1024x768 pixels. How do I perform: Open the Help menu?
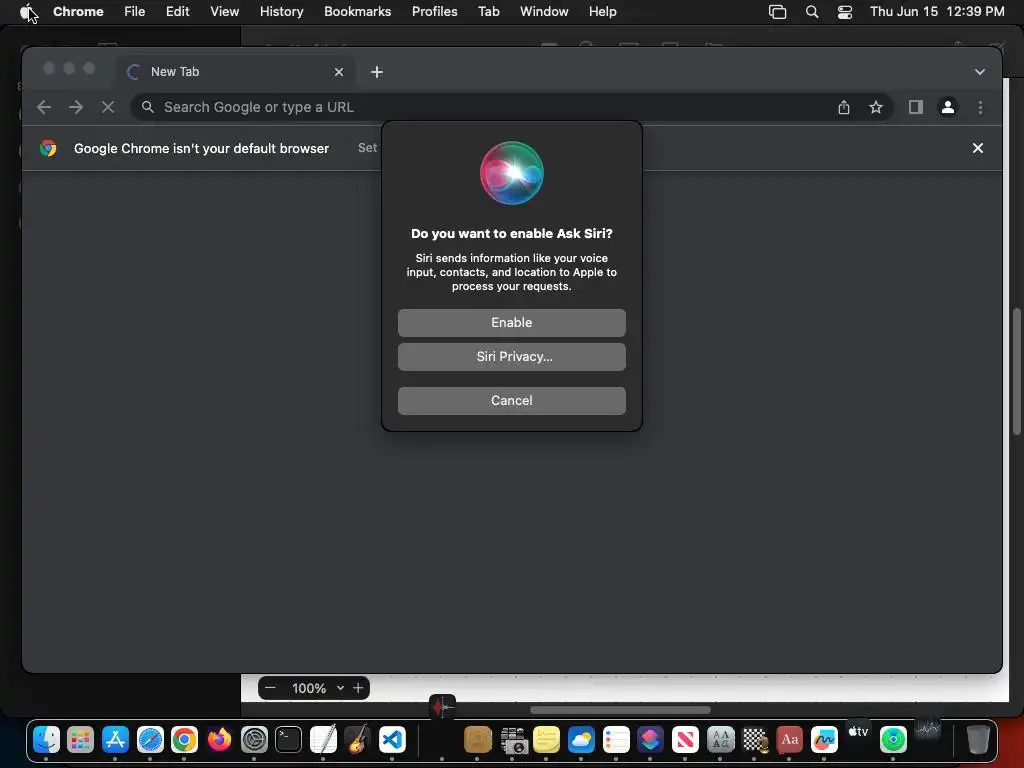coord(602,12)
